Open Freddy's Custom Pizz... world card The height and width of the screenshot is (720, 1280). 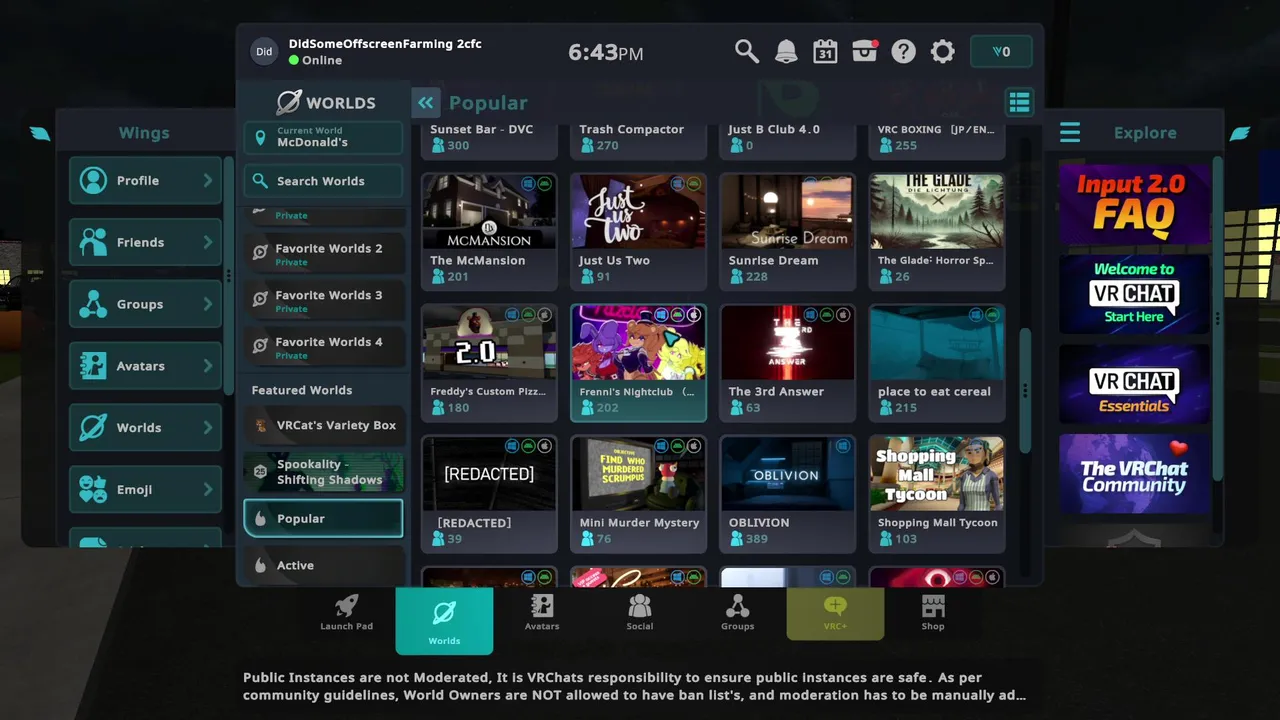tap(489, 362)
